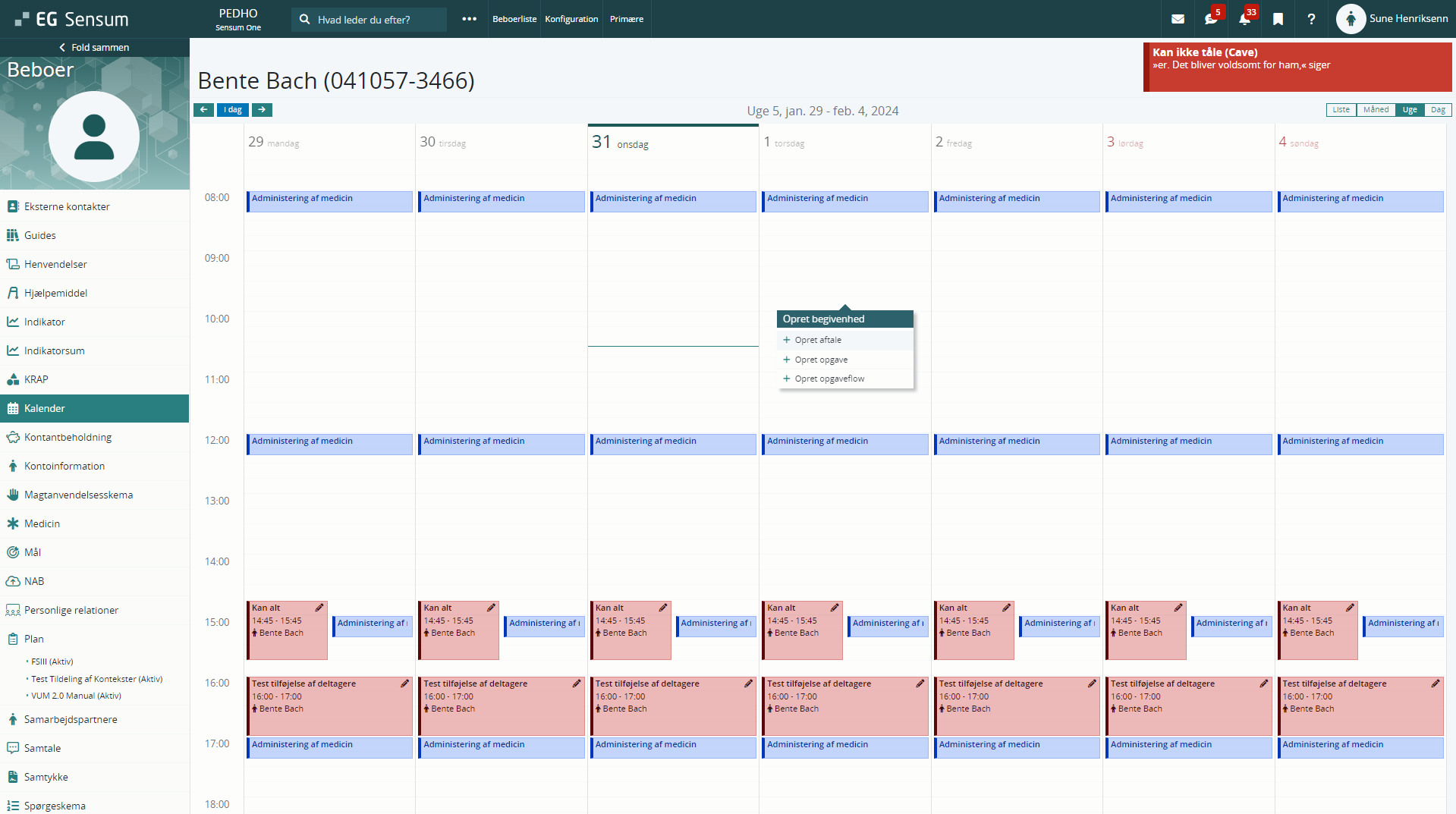Click the red Cave warning banner
This screenshot has width=1456, height=814.
tap(1297, 67)
